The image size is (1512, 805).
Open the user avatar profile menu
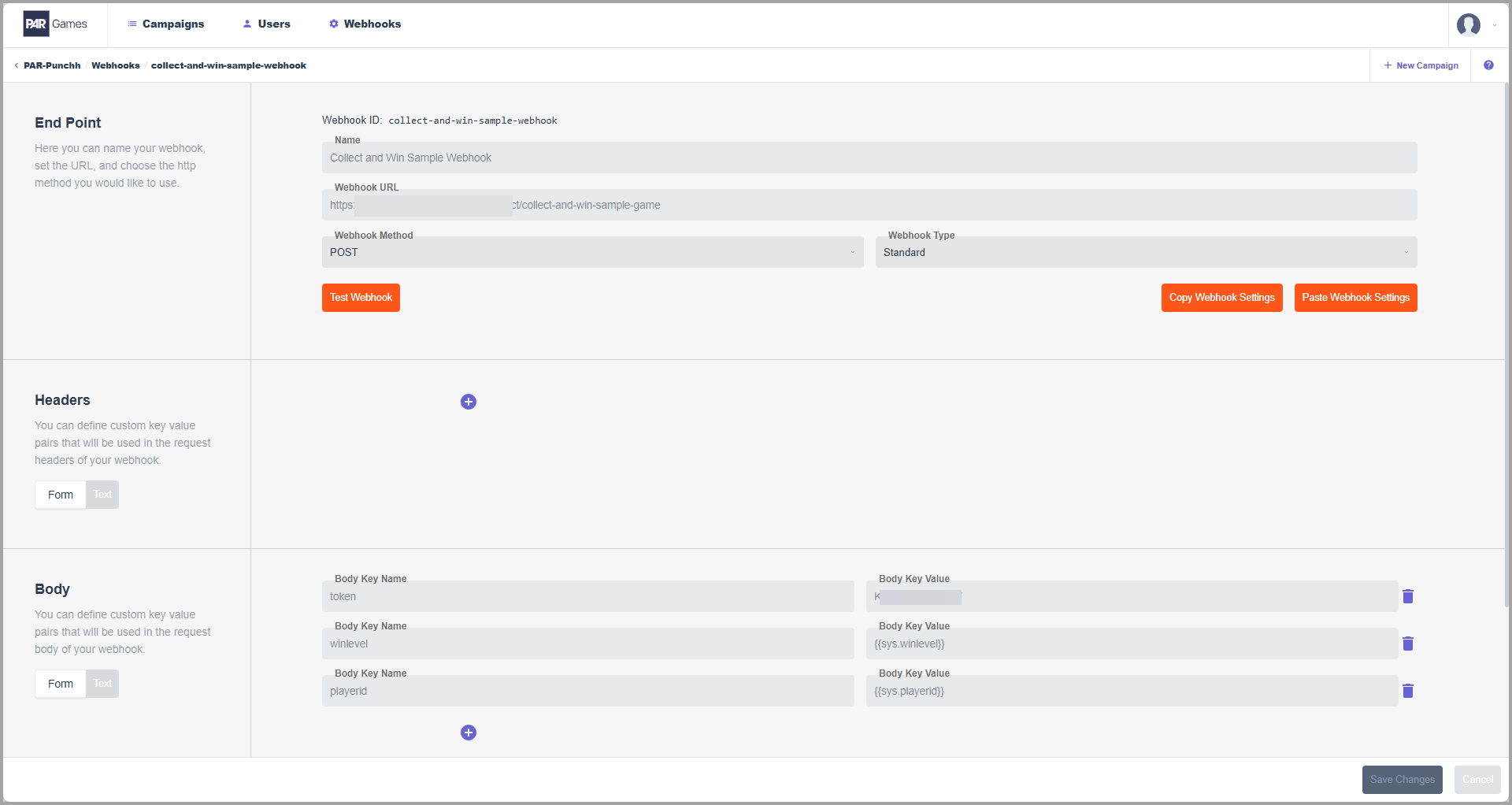[x=1468, y=24]
